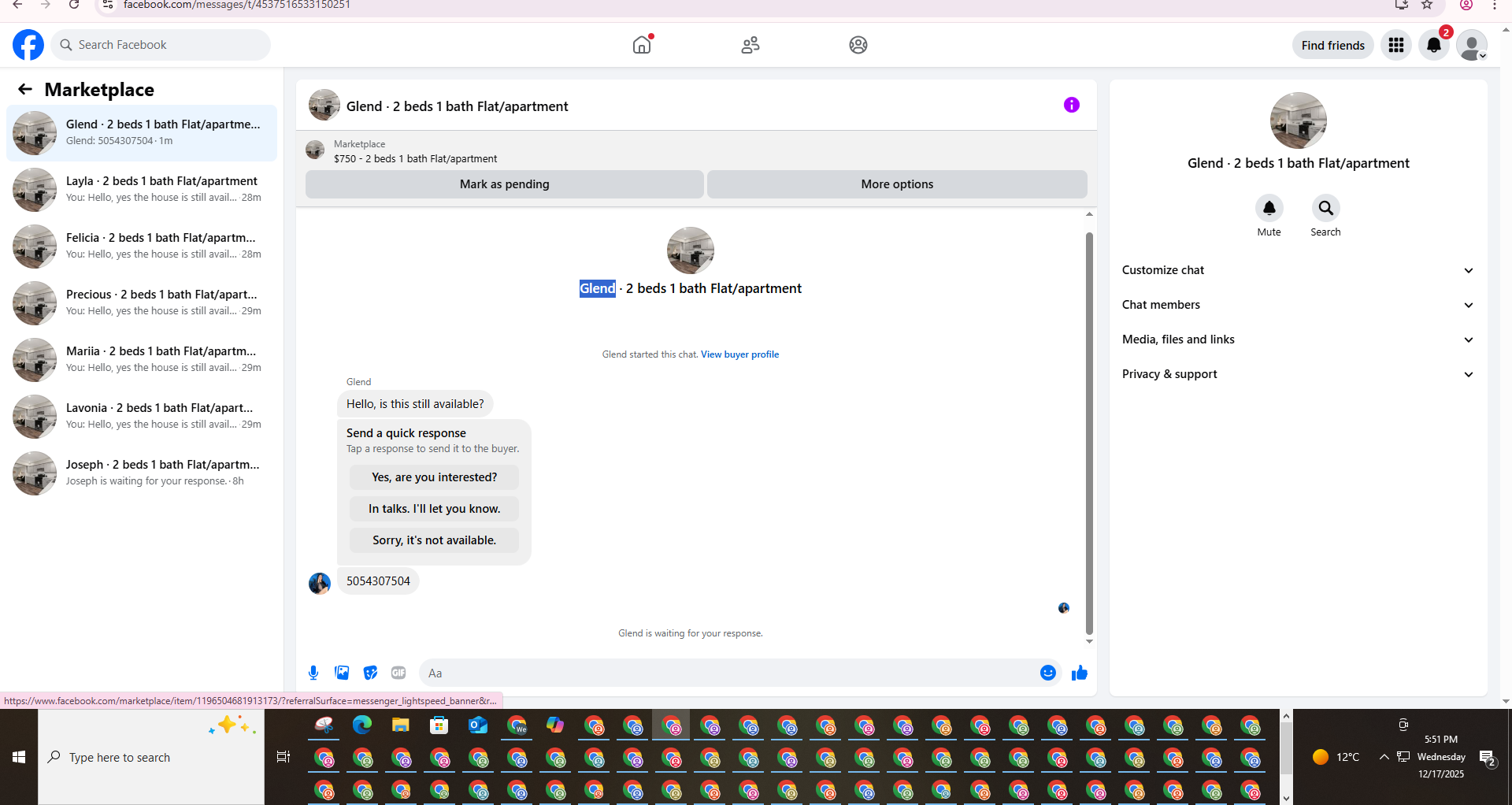Show hidden system tray icons chevron

click(x=1384, y=757)
